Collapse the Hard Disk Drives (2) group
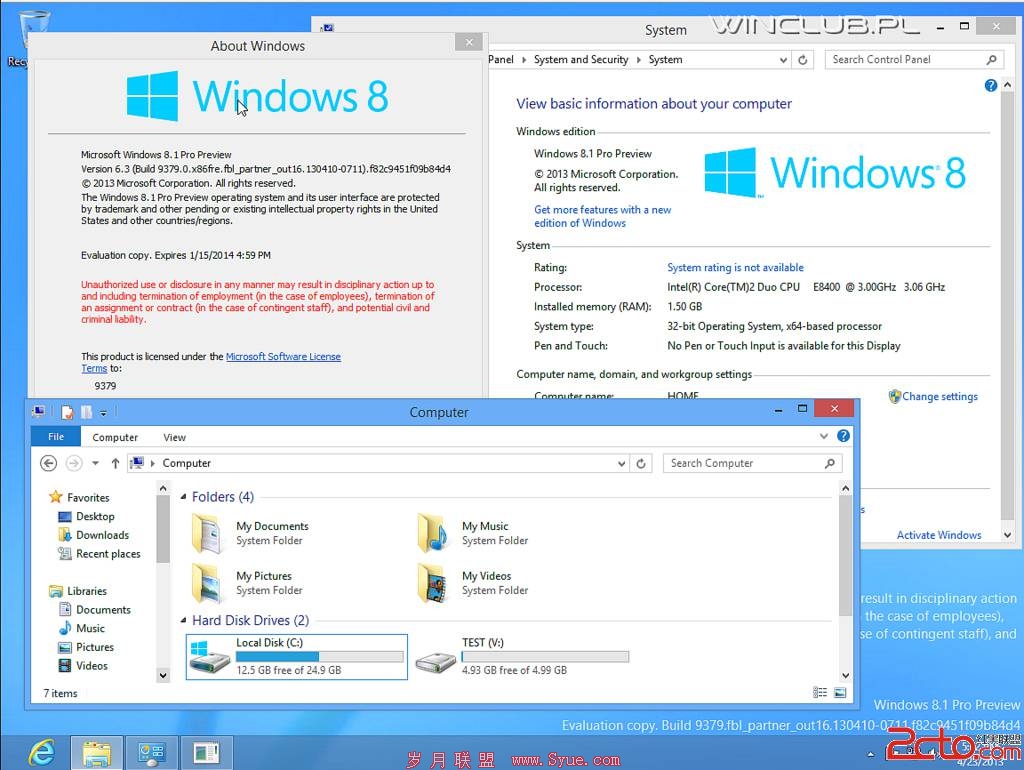The width and height of the screenshot is (1024, 770). (x=184, y=620)
